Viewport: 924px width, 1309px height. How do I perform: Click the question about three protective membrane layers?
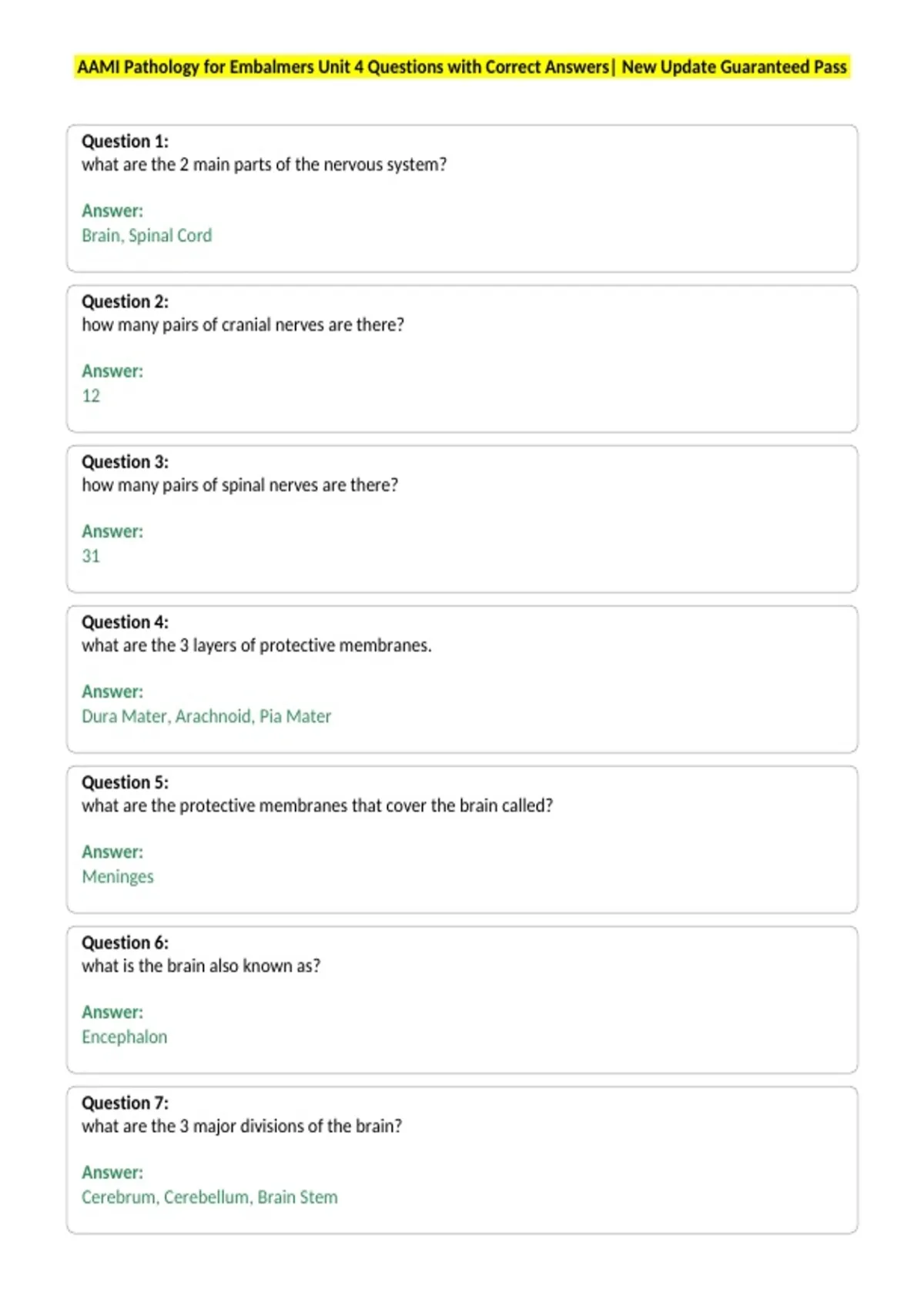(x=256, y=645)
